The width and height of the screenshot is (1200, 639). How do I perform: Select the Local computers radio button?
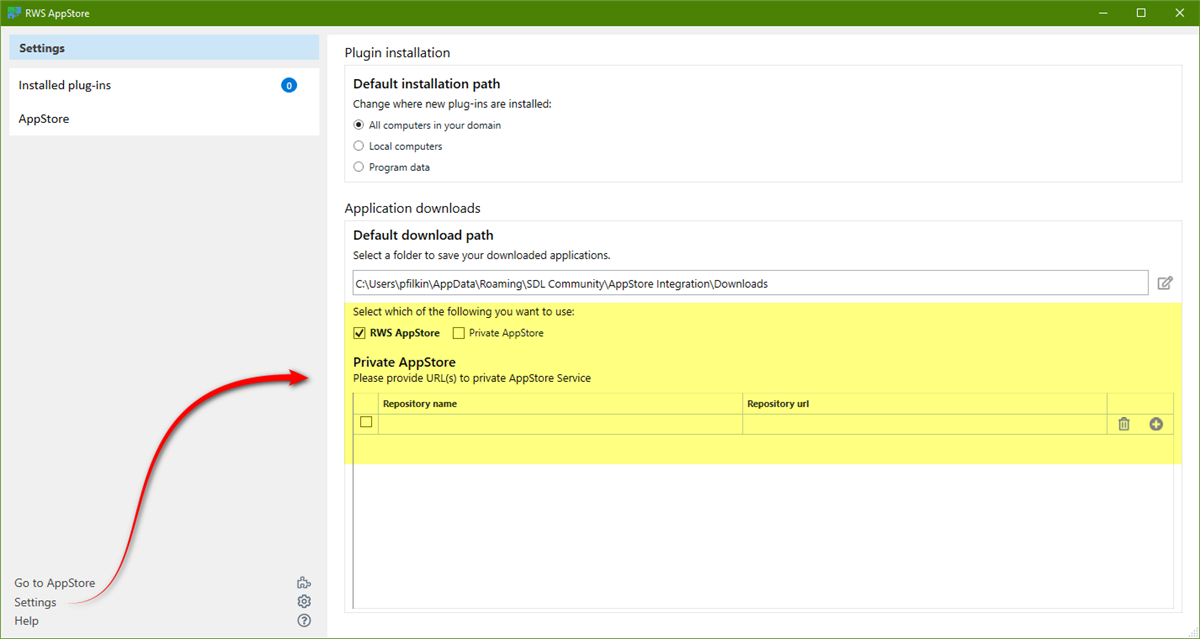pos(359,146)
